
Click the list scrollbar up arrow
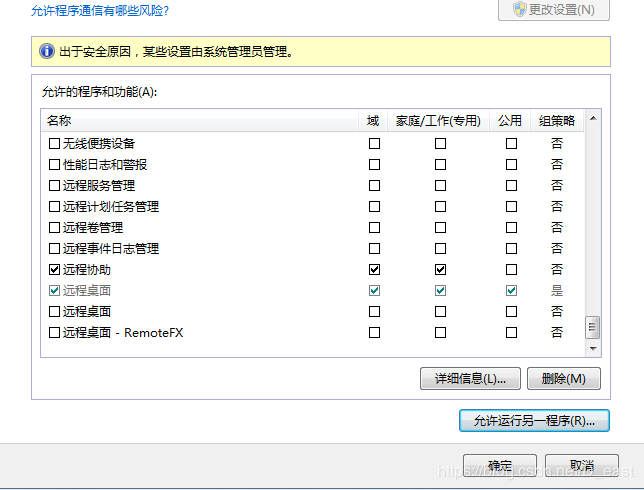[x=593, y=119]
